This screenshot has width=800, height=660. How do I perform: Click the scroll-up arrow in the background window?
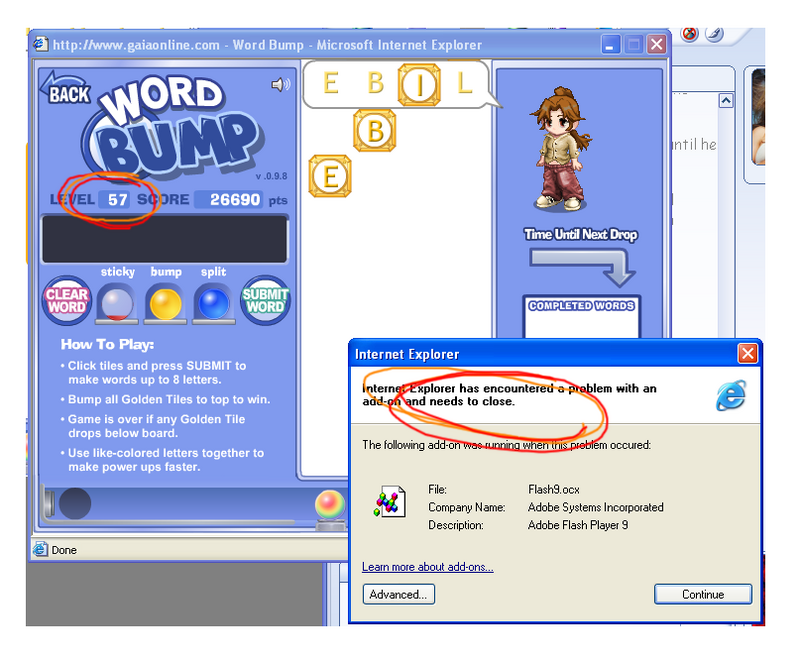click(x=726, y=100)
